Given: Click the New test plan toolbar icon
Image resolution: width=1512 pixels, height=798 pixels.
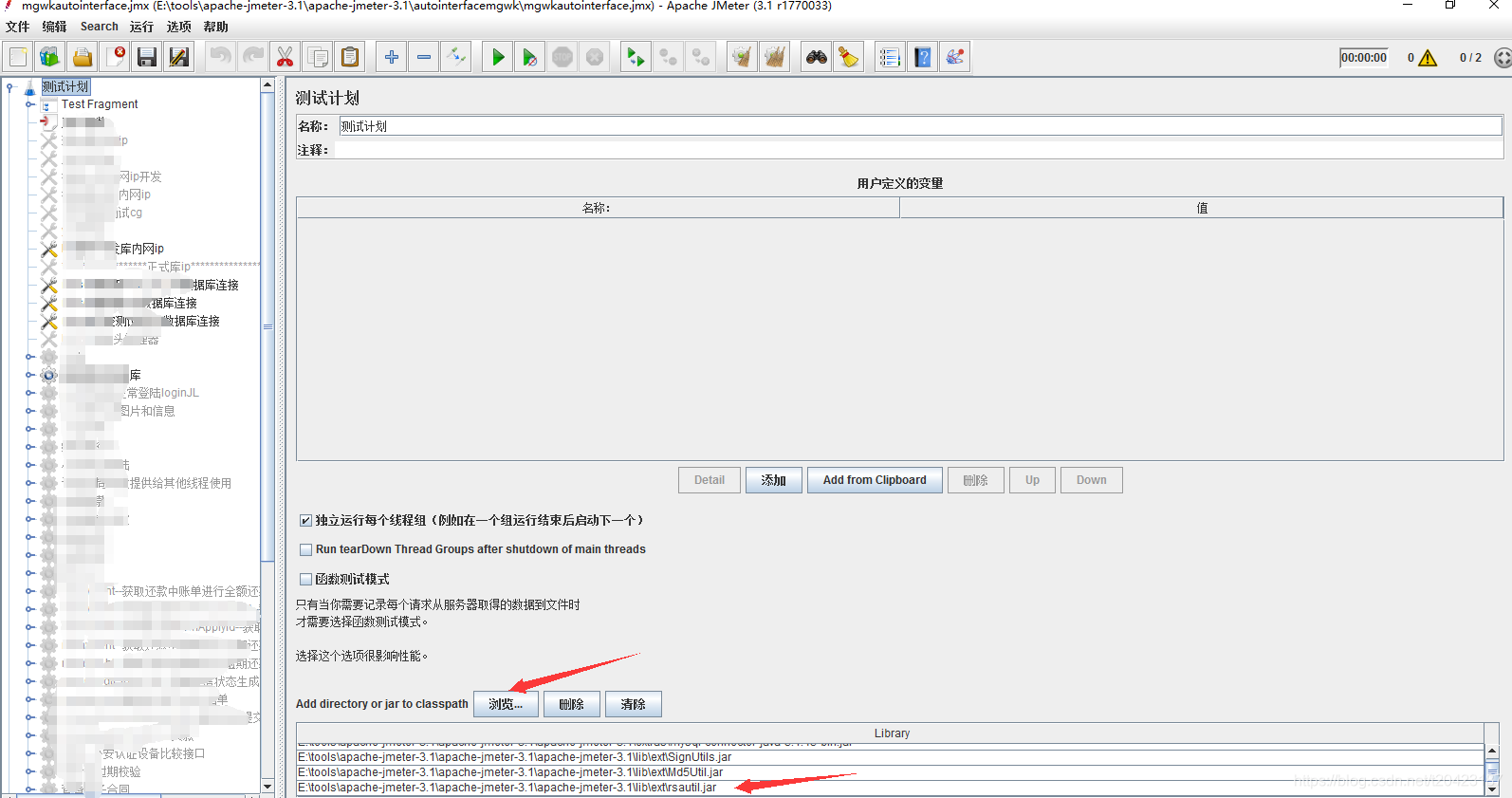Looking at the screenshot, I should 18,57.
